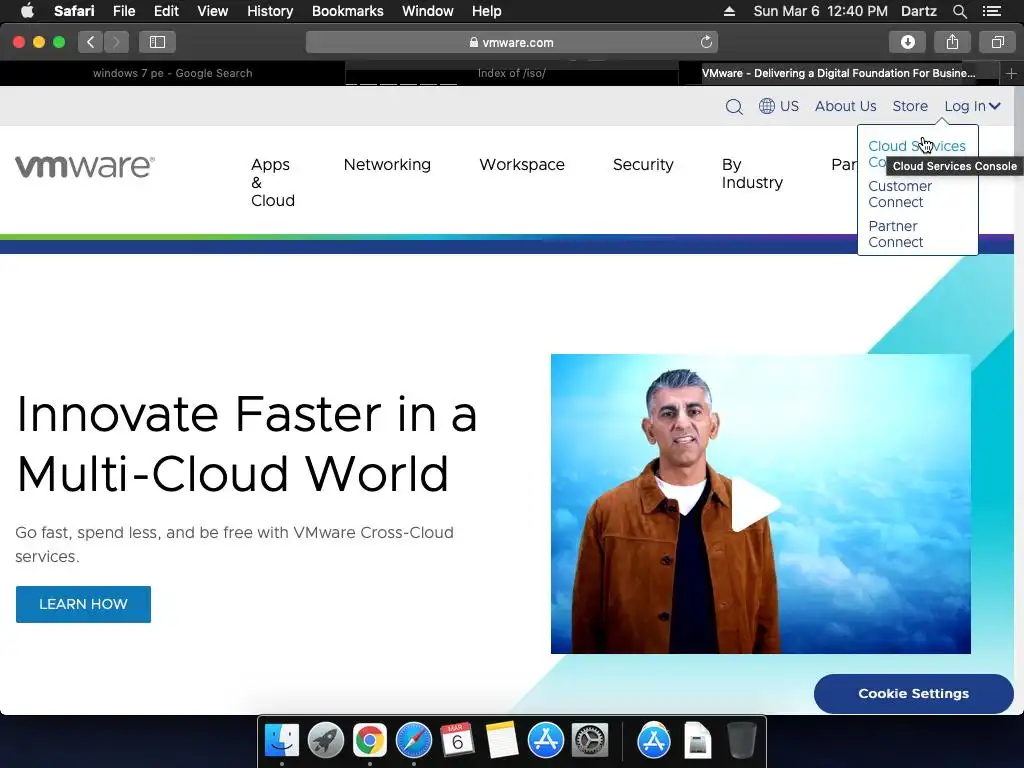Viewport: 1024px width, 768px height.
Task: Click the Safari forward navigation arrow
Action: click(116, 42)
